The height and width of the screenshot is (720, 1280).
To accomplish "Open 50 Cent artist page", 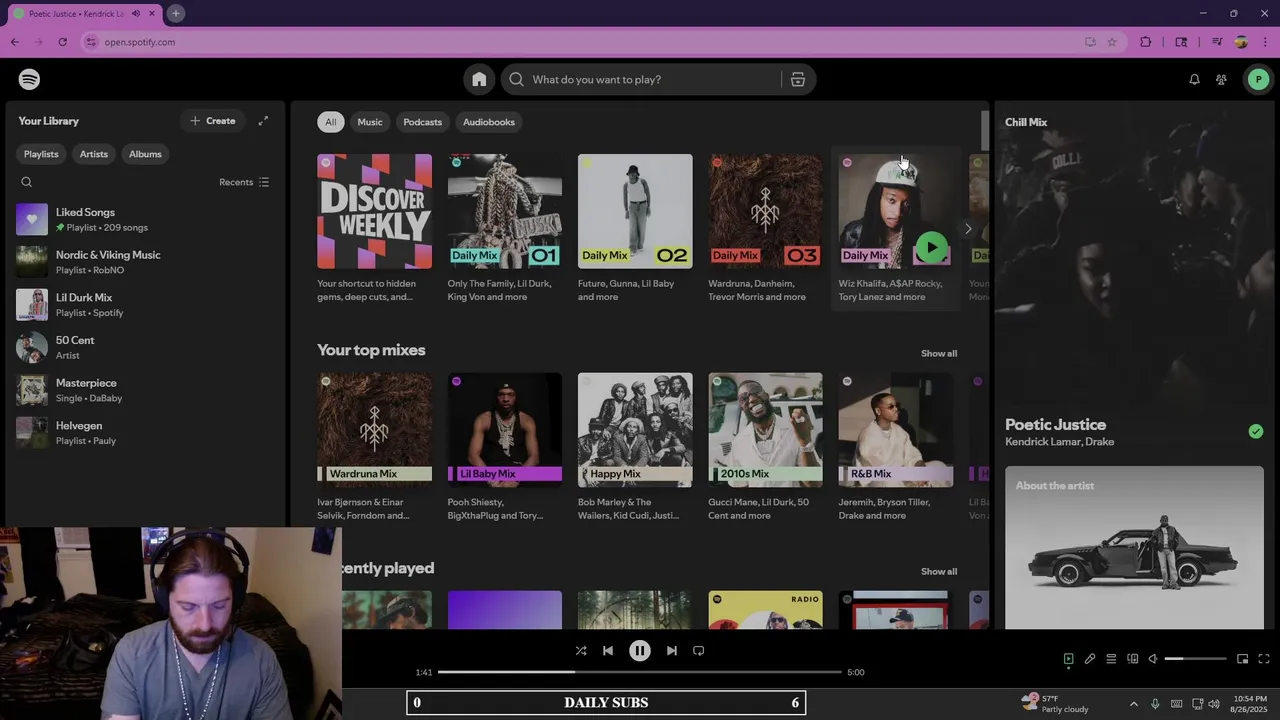I will (x=145, y=347).
